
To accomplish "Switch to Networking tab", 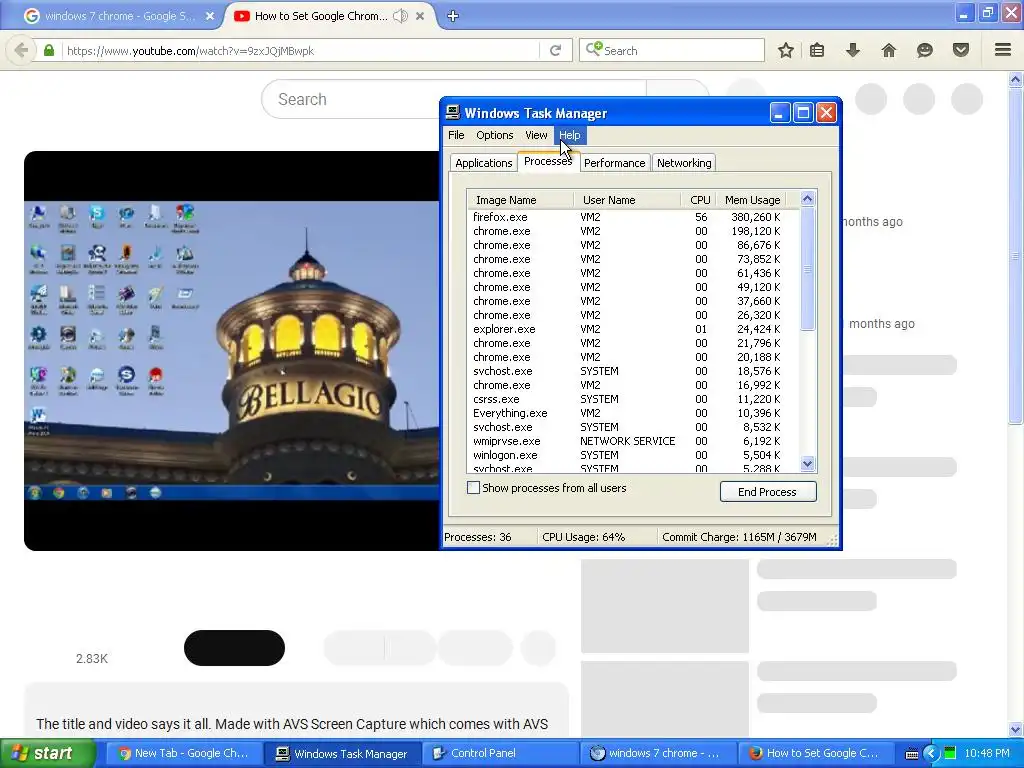I will (x=684, y=163).
